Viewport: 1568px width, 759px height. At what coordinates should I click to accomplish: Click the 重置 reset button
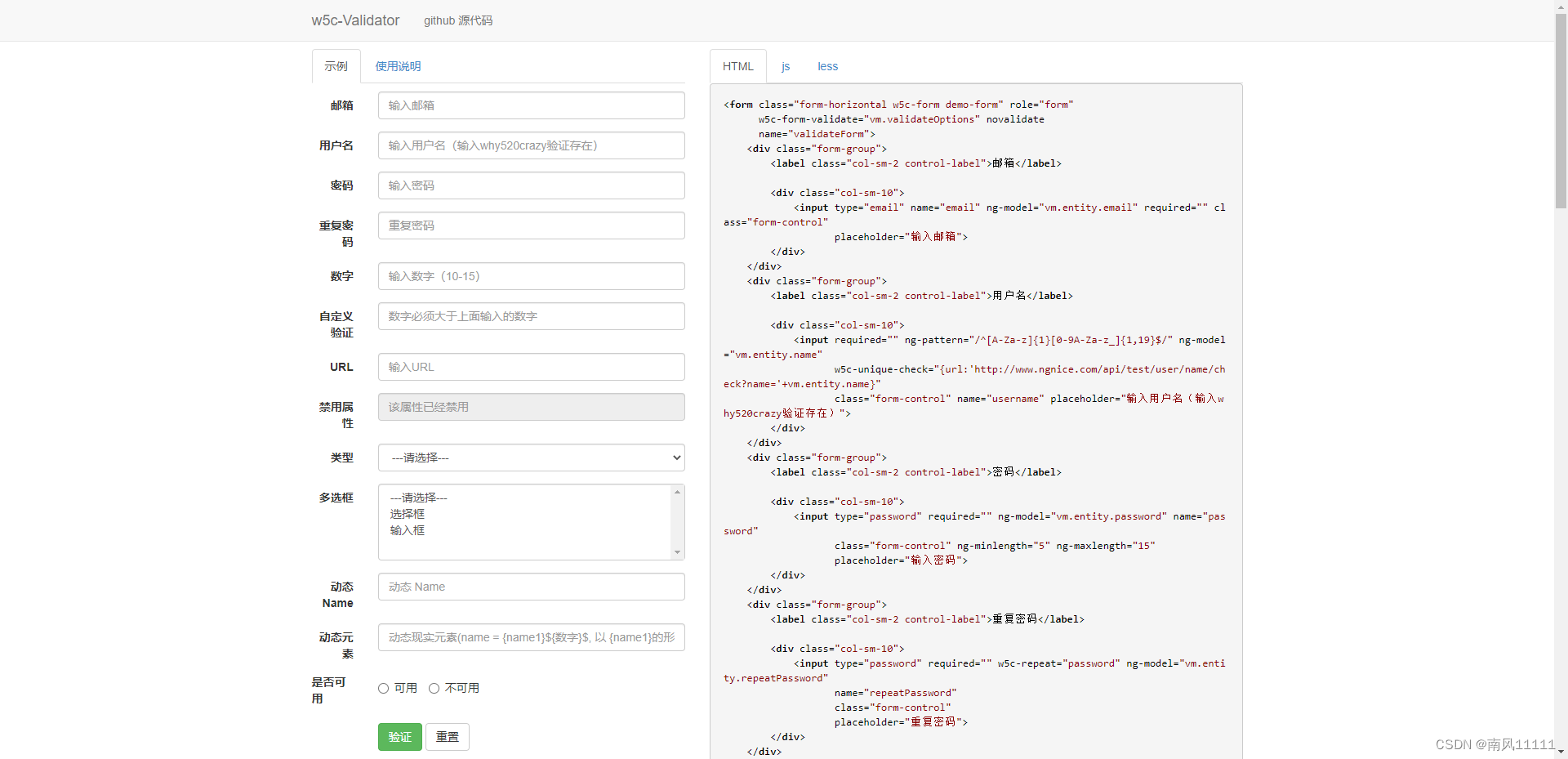click(x=448, y=737)
